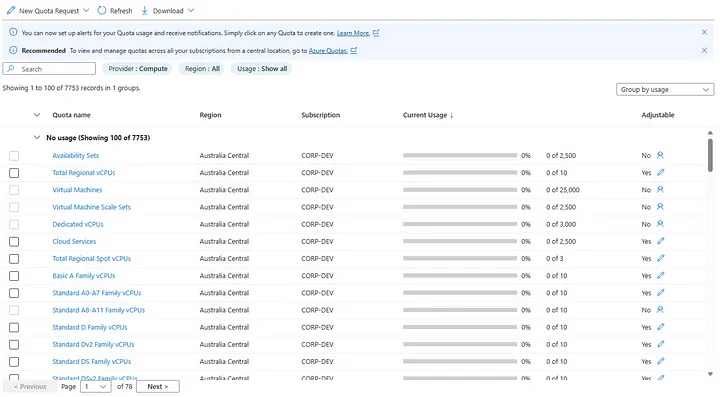Click the Standard DS Family usage bar

point(460,362)
